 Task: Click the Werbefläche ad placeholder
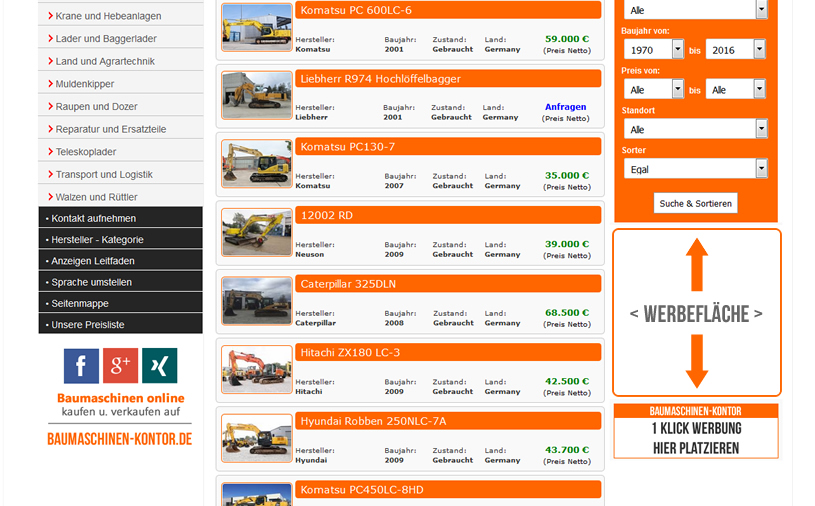pyautogui.click(x=696, y=313)
